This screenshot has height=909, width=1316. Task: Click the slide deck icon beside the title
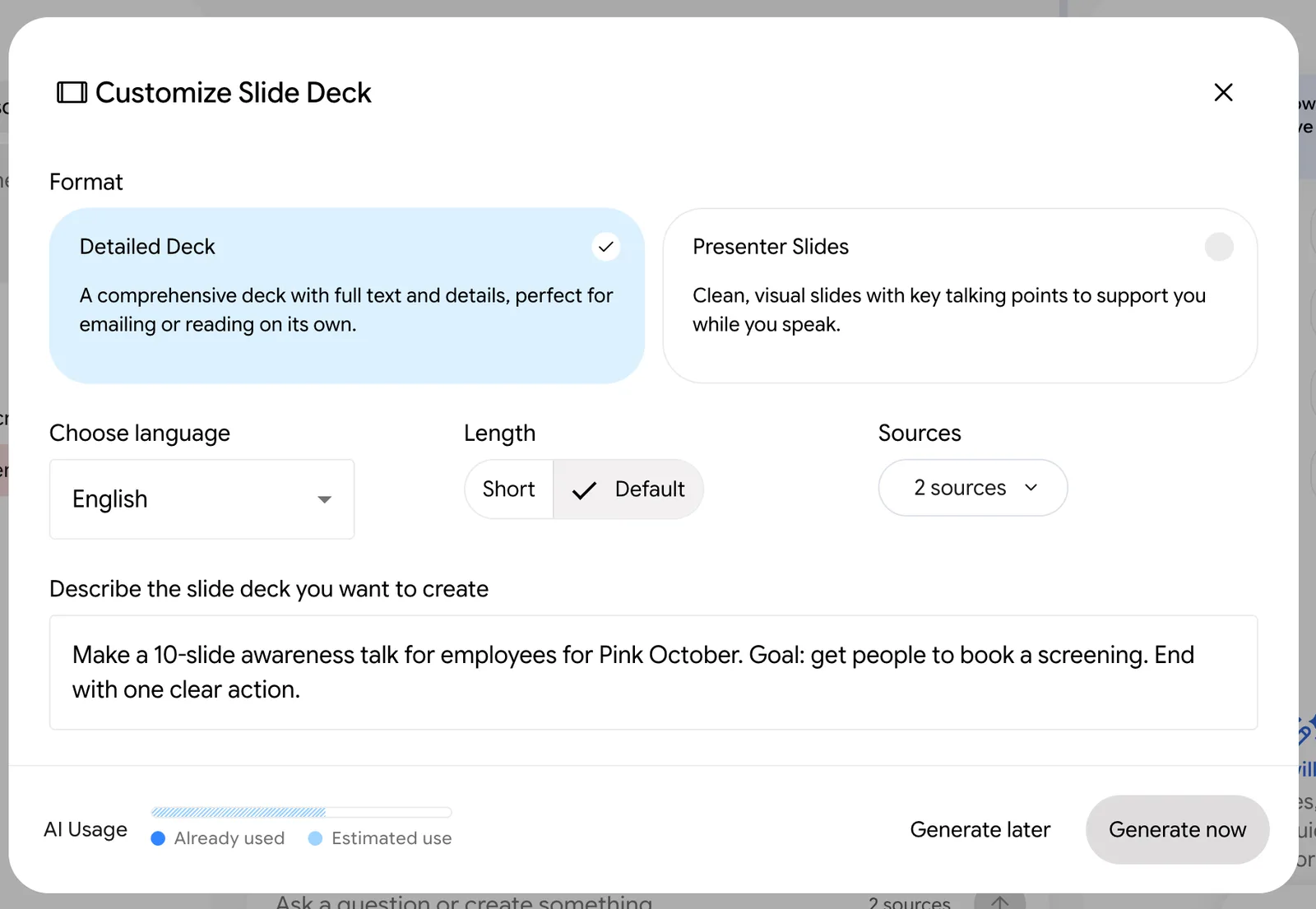click(72, 93)
